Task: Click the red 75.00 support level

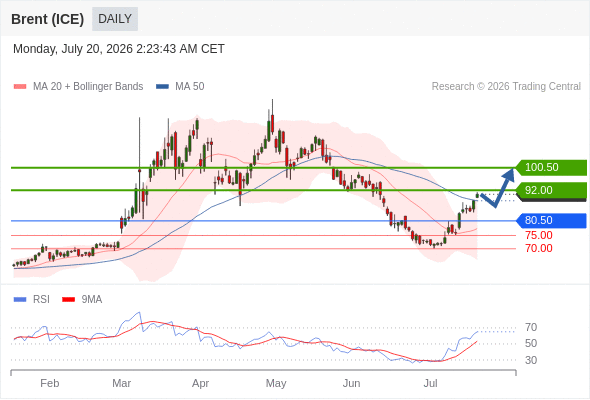Action: pos(539,236)
